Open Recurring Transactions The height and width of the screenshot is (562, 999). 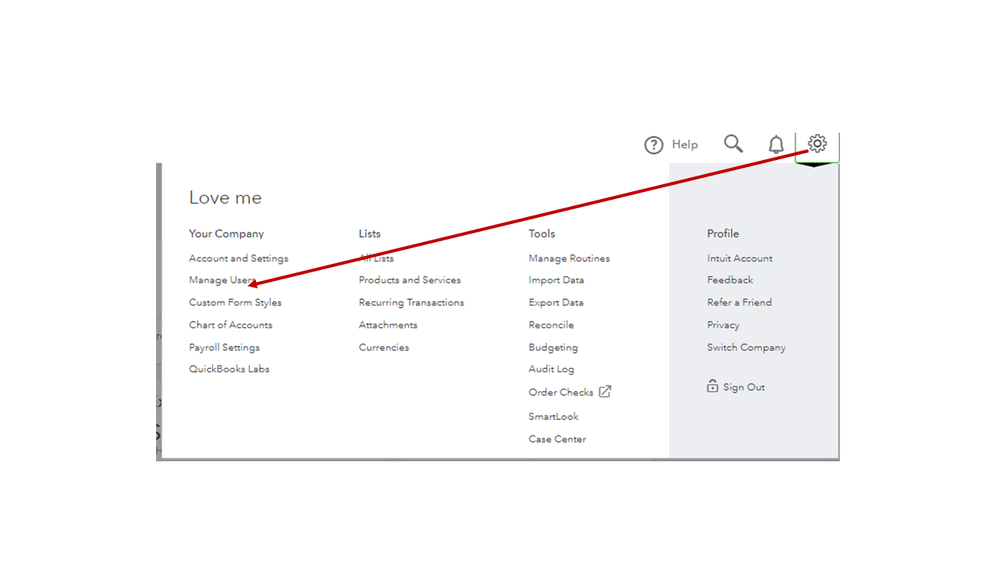[x=412, y=303]
